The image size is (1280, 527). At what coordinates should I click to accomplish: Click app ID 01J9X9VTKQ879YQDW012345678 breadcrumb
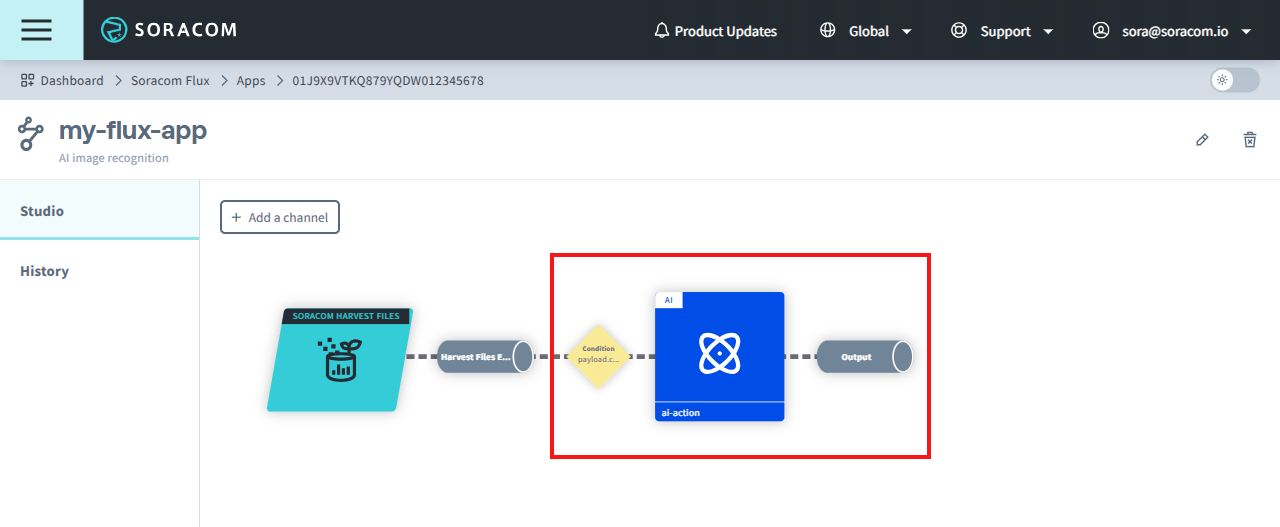[388, 81]
